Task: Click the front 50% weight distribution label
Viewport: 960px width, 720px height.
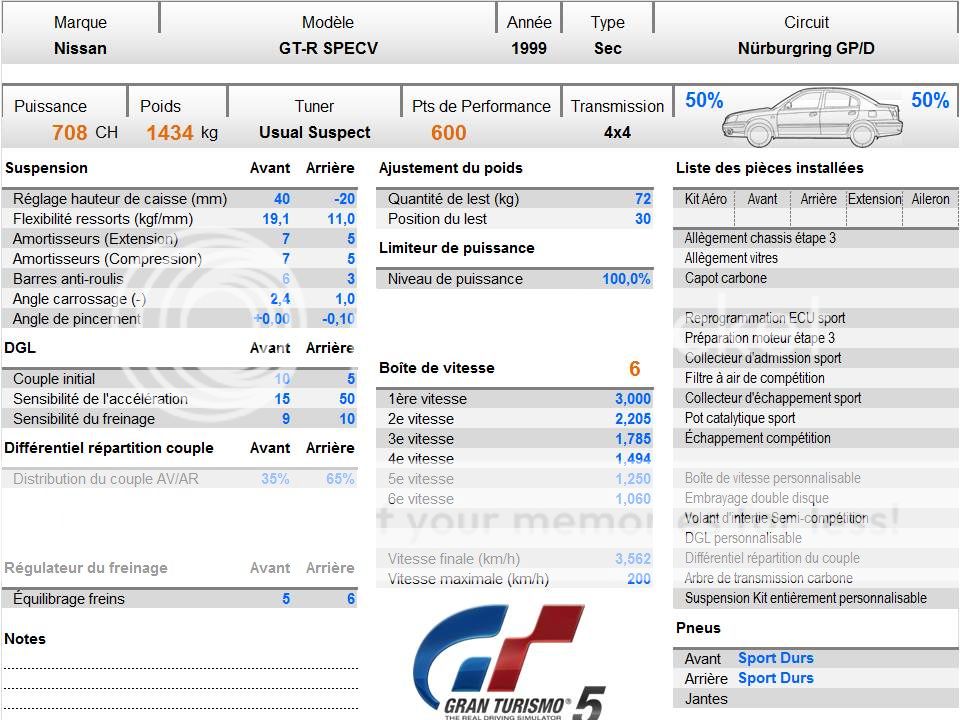Action: 704,100
